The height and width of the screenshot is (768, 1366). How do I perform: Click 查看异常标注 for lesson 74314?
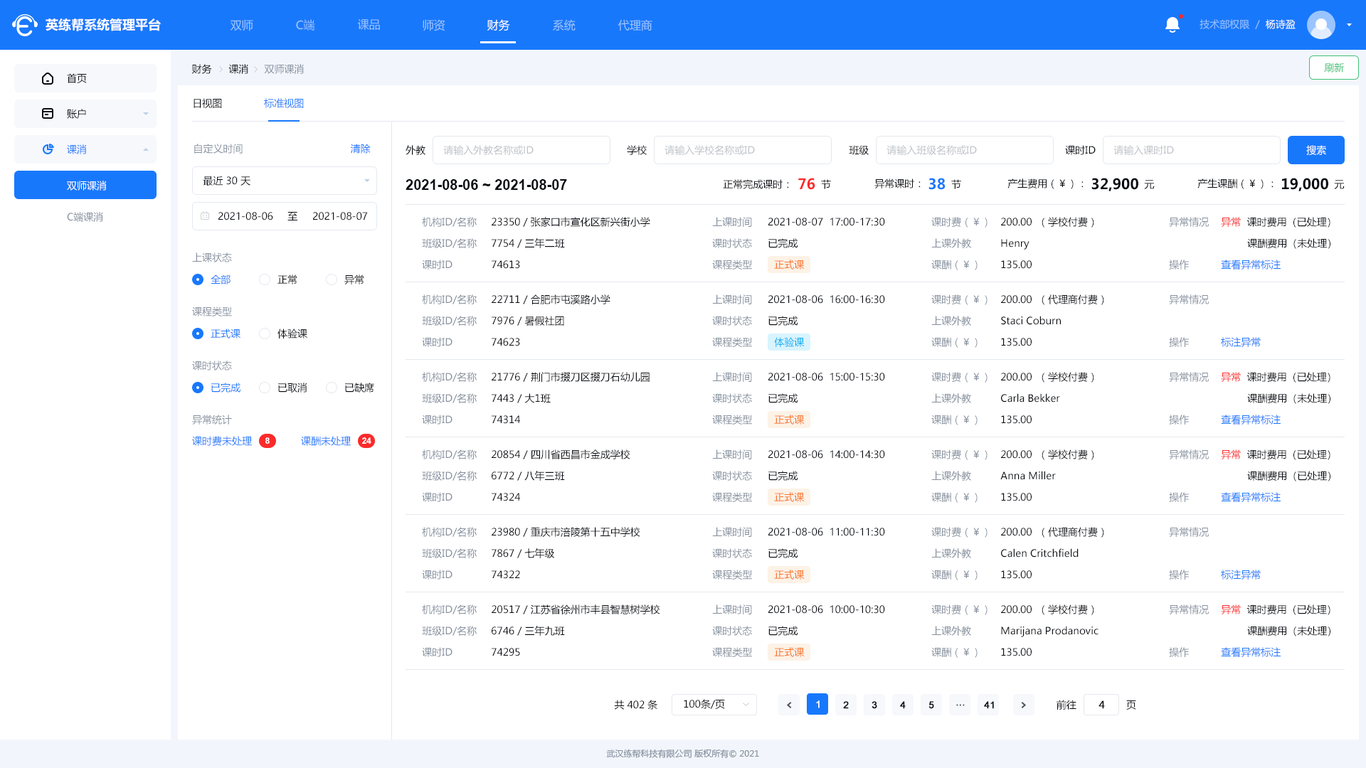point(1250,420)
